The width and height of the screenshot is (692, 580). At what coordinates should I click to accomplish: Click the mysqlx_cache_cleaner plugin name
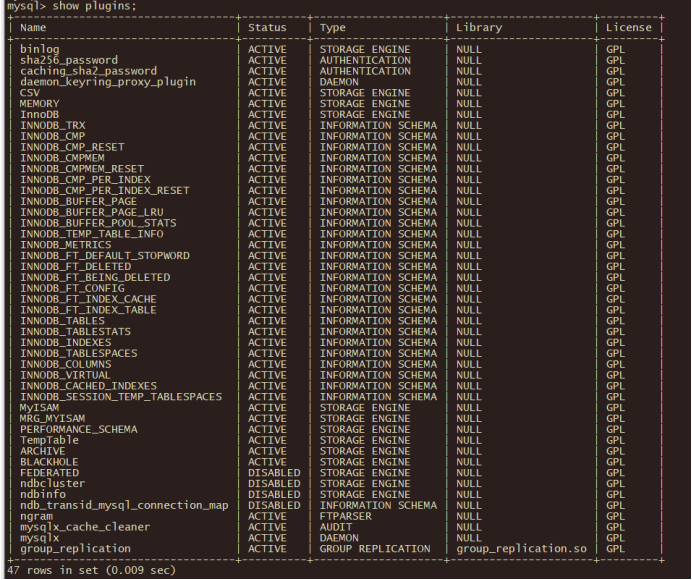click(x=85, y=527)
